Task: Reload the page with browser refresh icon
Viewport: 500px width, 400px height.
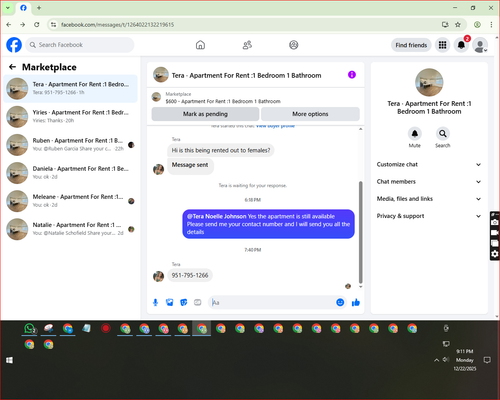Action: [37, 25]
